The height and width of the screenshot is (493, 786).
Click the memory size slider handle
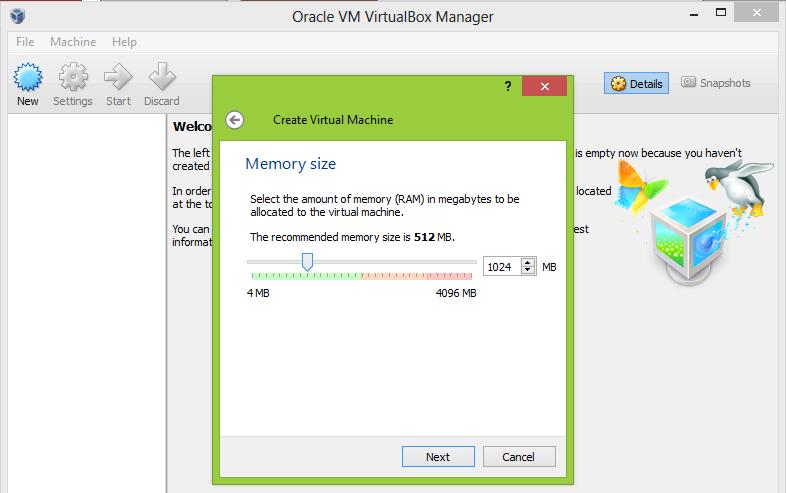307,262
